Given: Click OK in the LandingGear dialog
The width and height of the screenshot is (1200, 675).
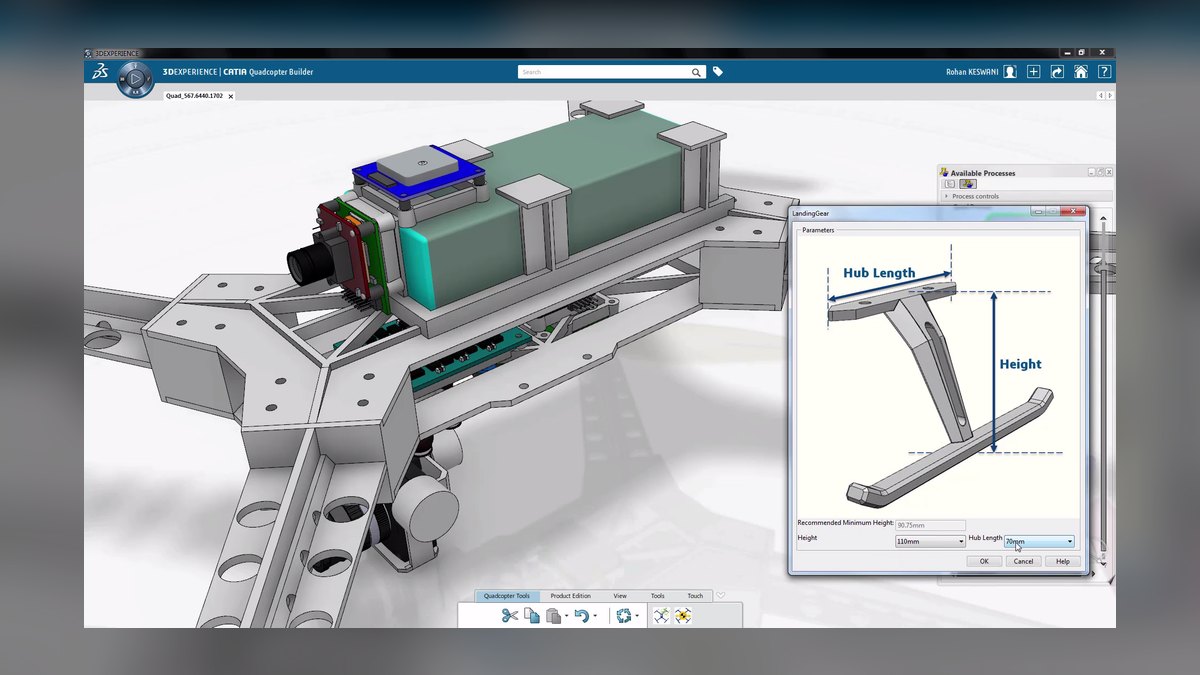Looking at the screenshot, I should (984, 561).
